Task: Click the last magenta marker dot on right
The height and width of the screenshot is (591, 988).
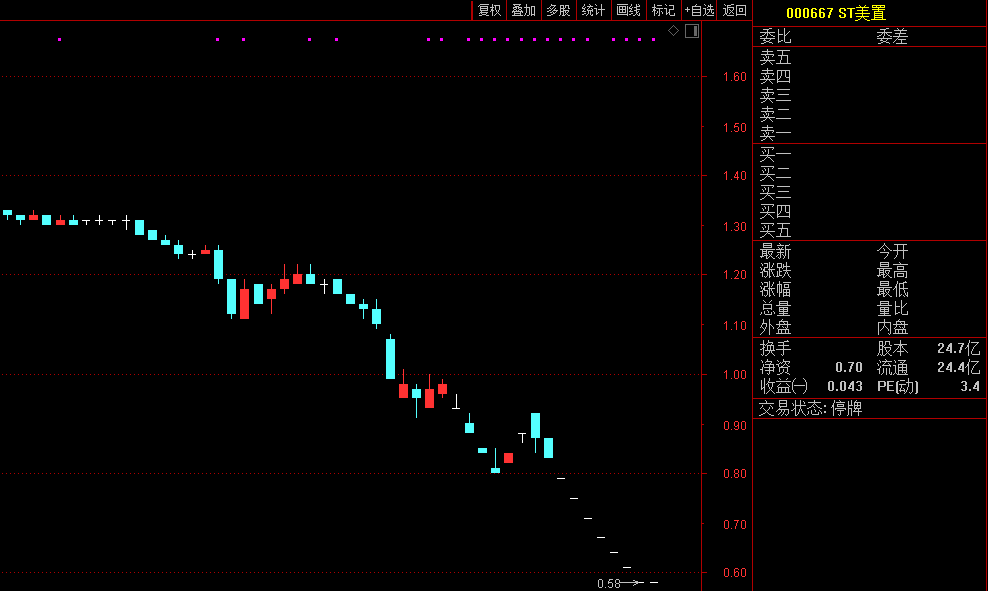Action: [x=653, y=40]
